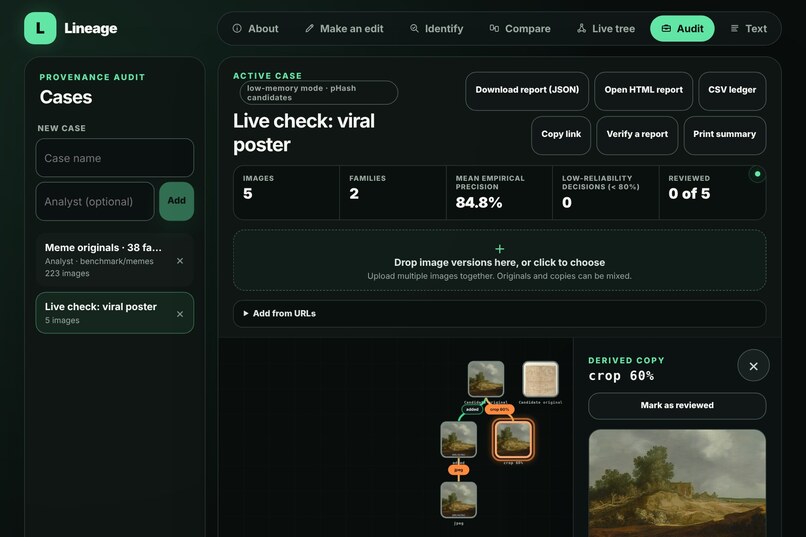Select the Live tree tab
This screenshot has height=537, width=806.
606,29
